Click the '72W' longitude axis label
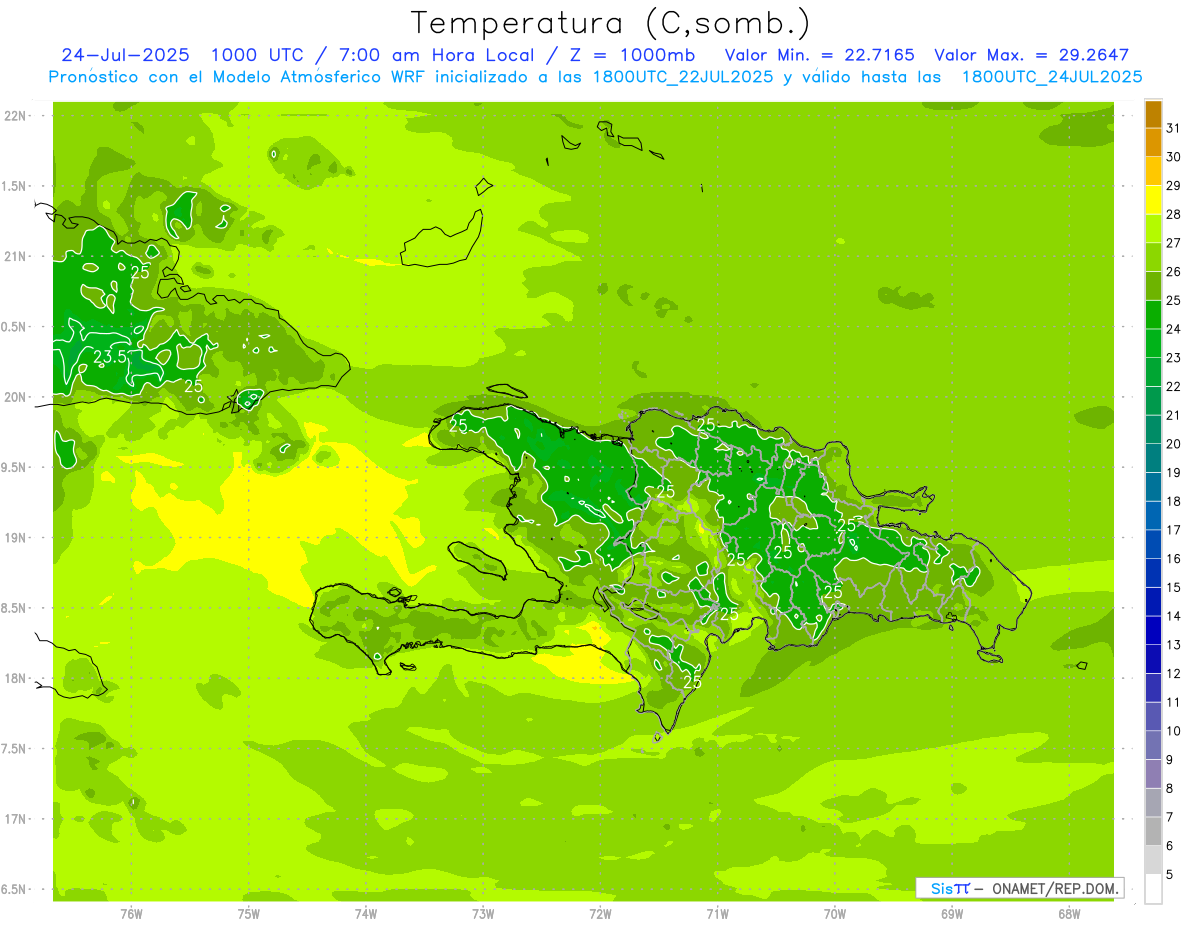Screen dimensions: 1200x927 pos(600,914)
